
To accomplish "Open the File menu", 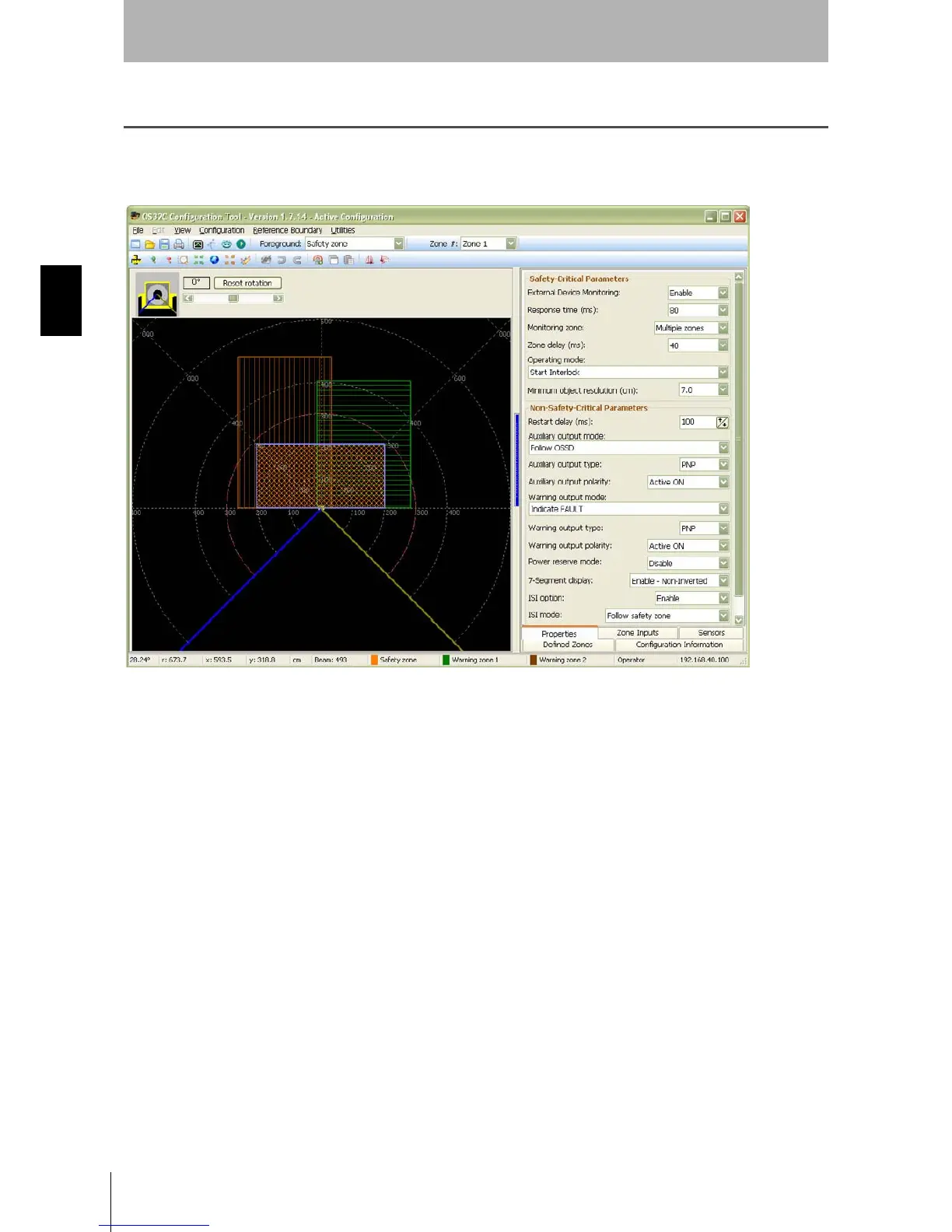I will point(138,230).
